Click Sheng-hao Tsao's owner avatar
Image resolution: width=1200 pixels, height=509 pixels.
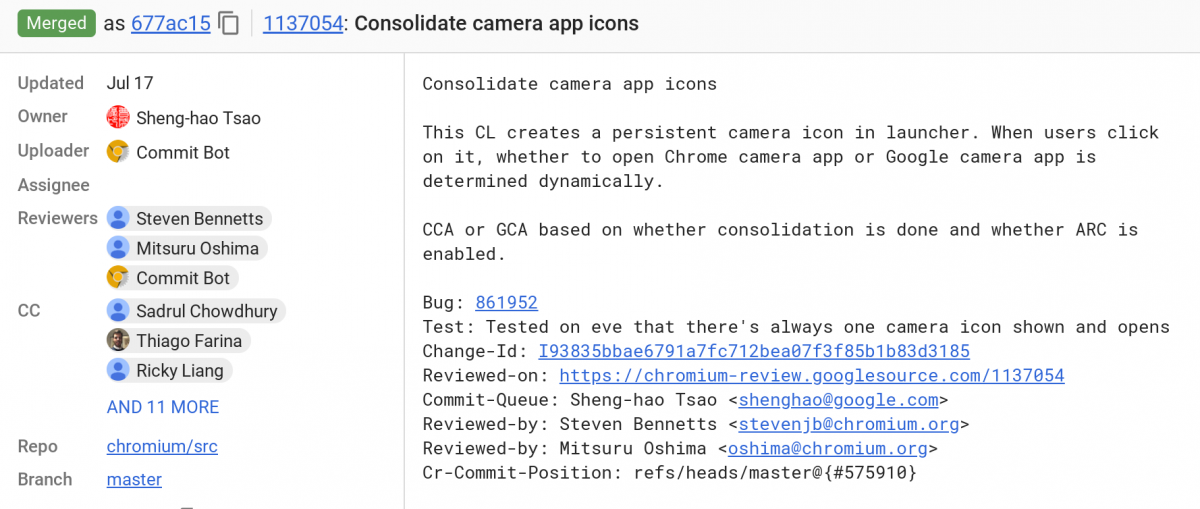[x=118, y=118]
